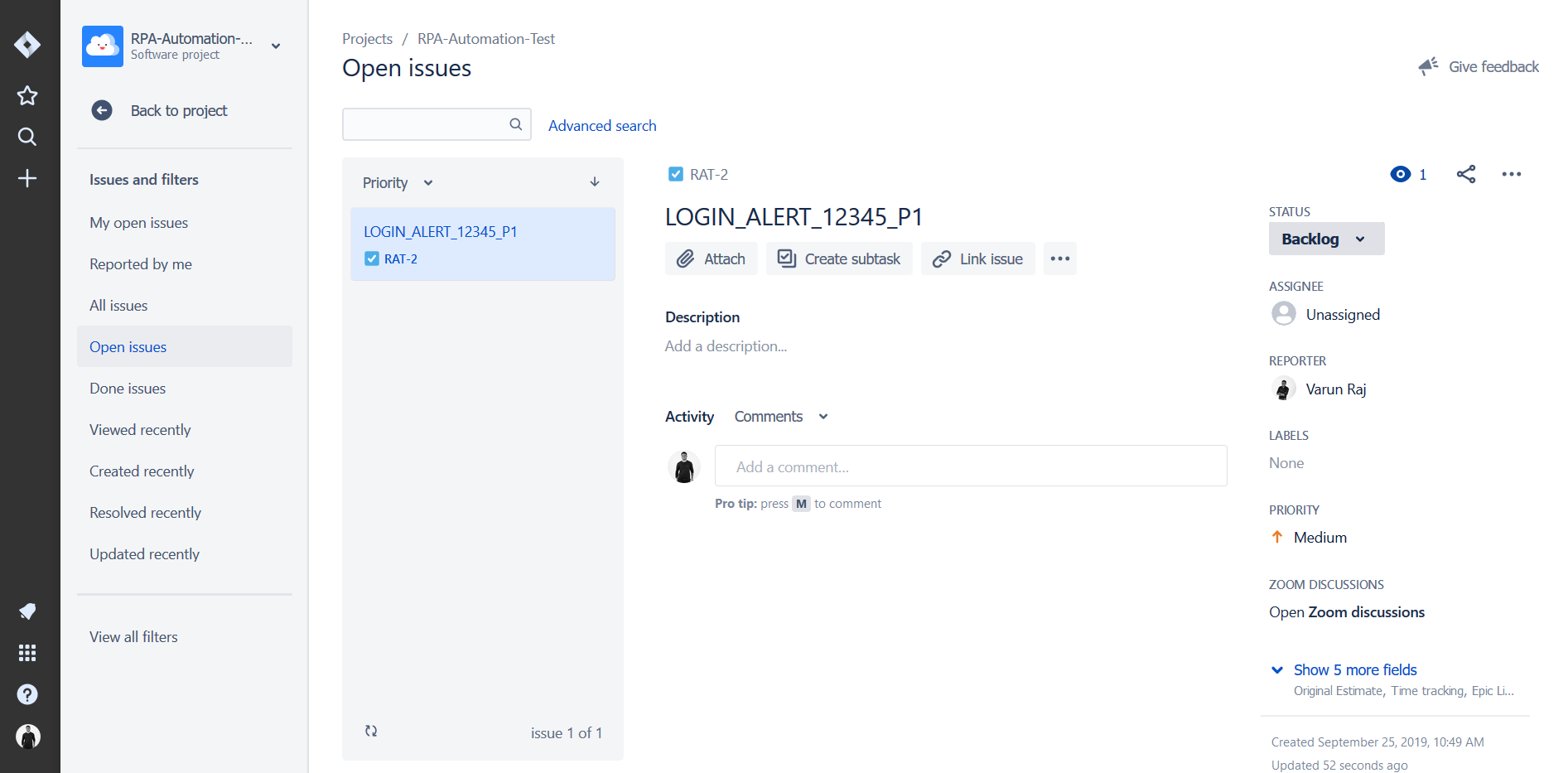Click the RAT-2 checkbox icon in list

pyautogui.click(x=372, y=259)
